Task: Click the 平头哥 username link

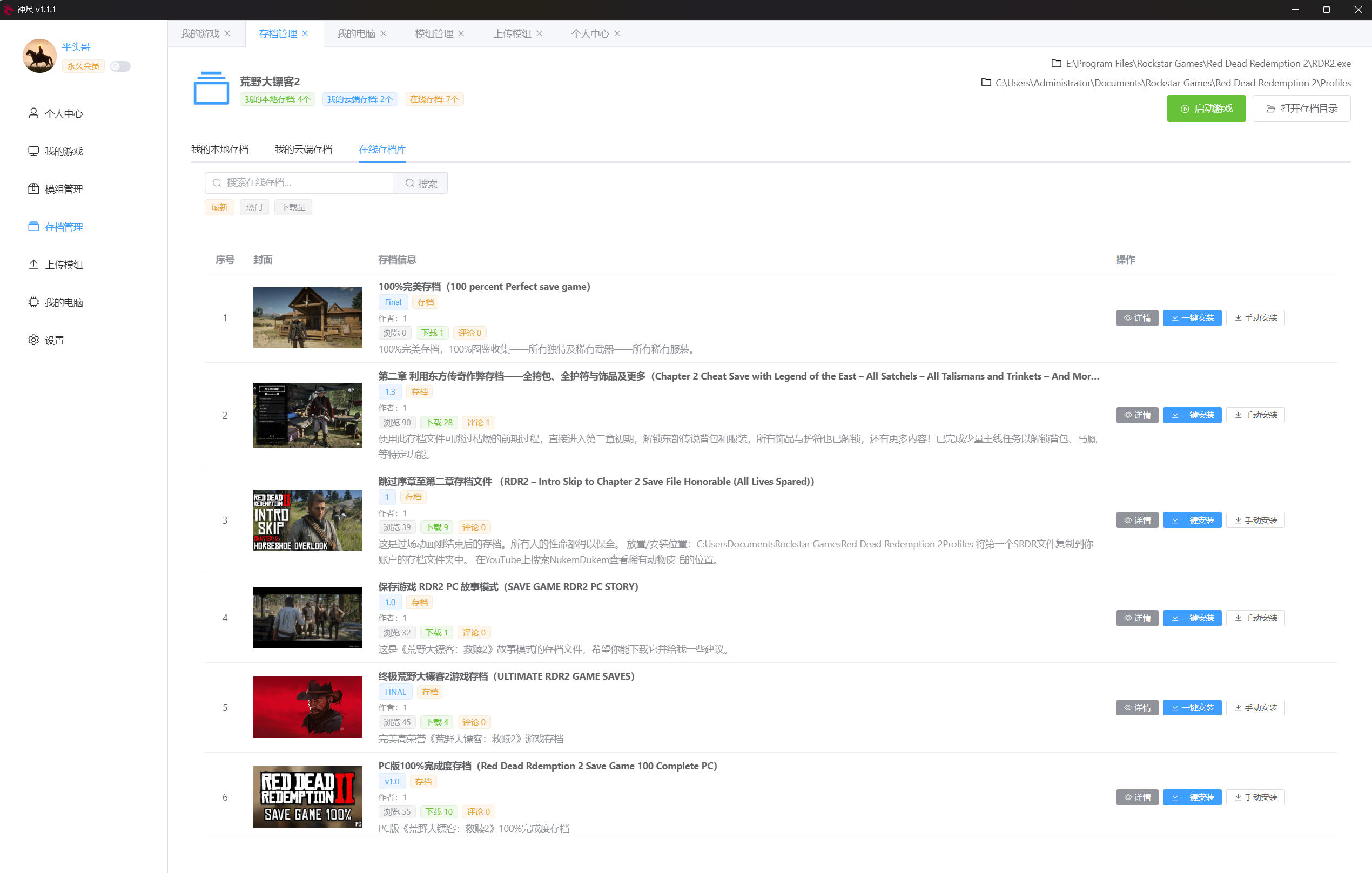Action: point(76,46)
